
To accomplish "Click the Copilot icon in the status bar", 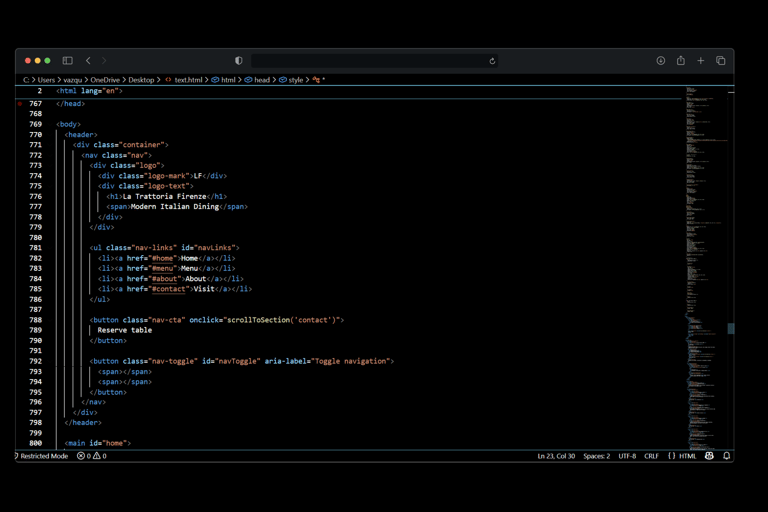I will [709, 456].
